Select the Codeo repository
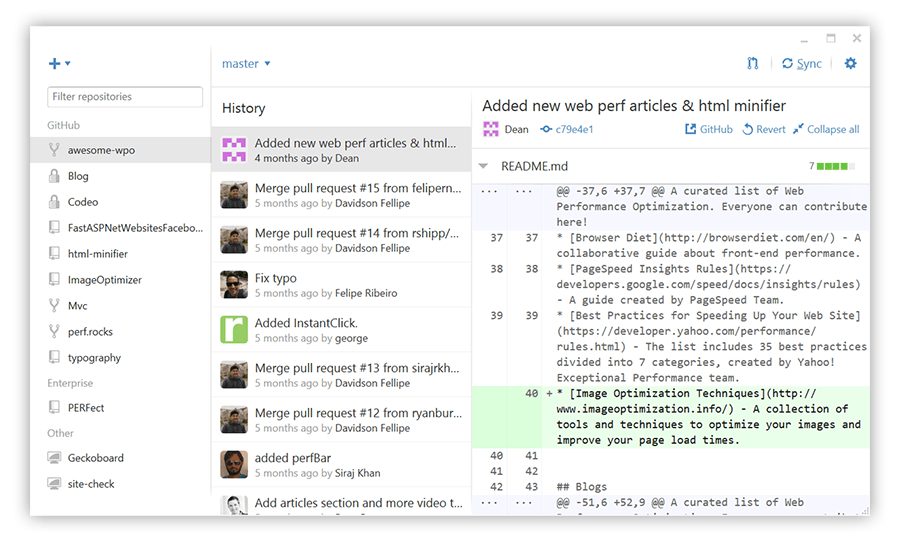This screenshot has height=542, width=900. tap(121, 202)
